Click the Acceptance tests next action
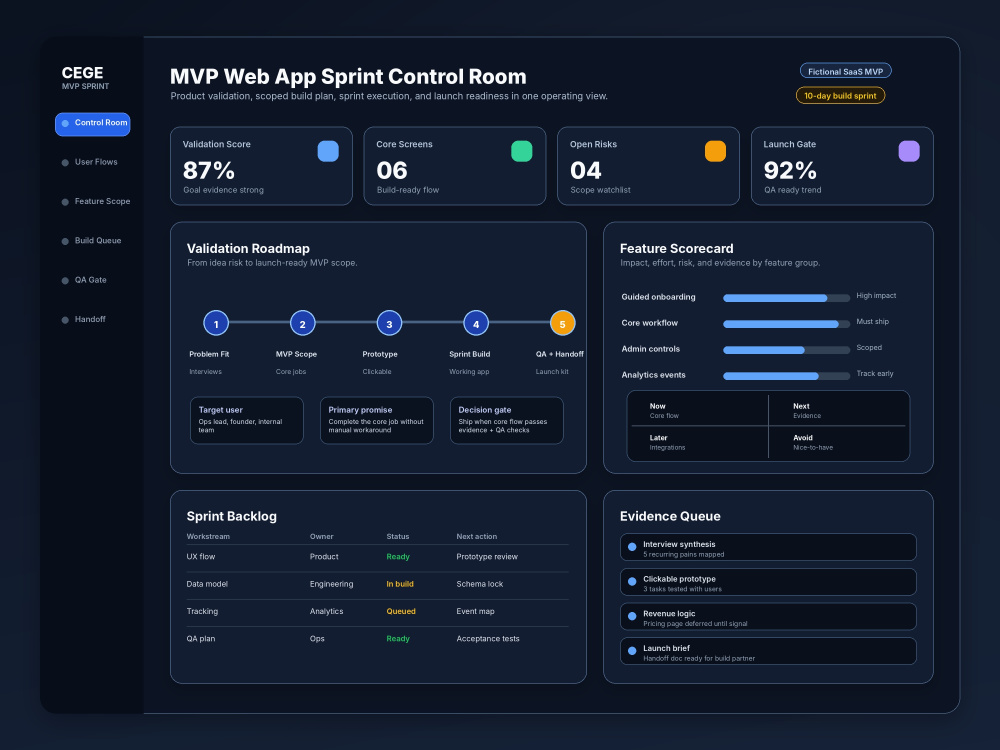The height and width of the screenshot is (750, 1000). click(x=488, y=639)
